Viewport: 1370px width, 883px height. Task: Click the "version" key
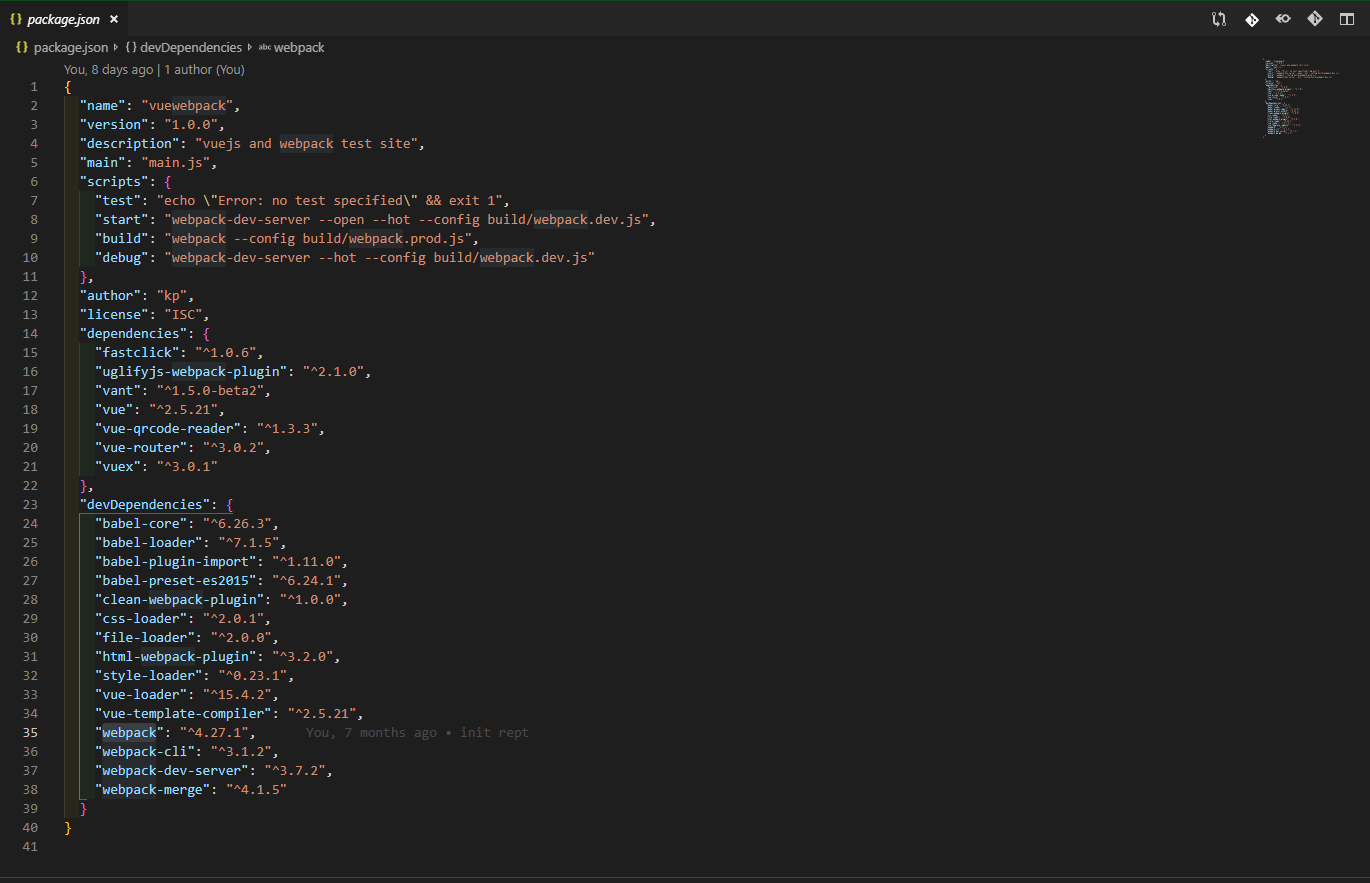tap(115, 125)
